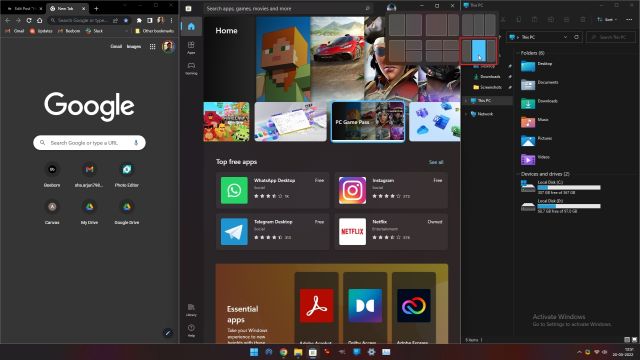Go to Chrome's home page icon

pyautogui.click(x=40, y=20)
